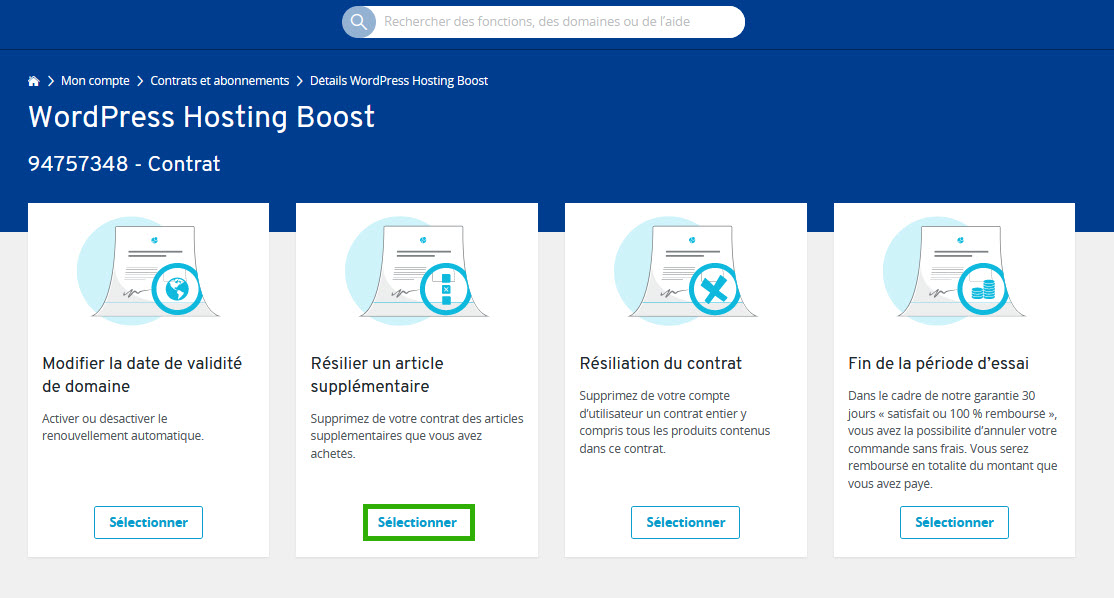Click the 'Fin de la période d'essai' heading
Screen dimensions: 1114x598
[939, 364]
